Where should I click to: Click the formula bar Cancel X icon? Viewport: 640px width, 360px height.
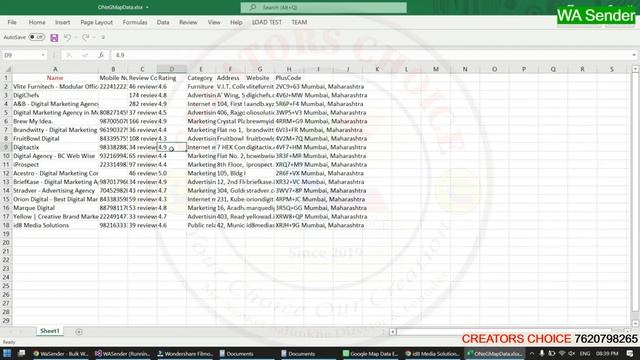click(69, 55)
